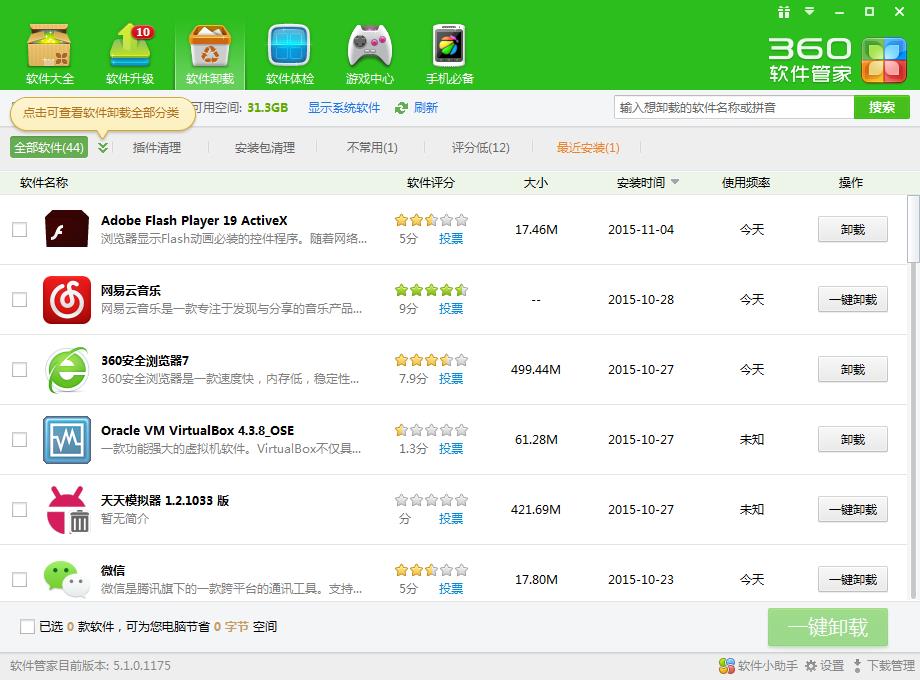The height and width of the screenshot is (680, 920).
Task: Check the Oracle VM VirtualBox checkbox
Action: pyautogui.click(x=20, y=439)
